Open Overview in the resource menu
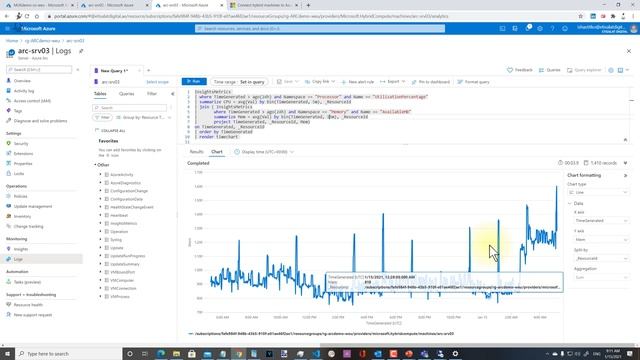The width and height of the screenshot is (640, 360). 22,81
